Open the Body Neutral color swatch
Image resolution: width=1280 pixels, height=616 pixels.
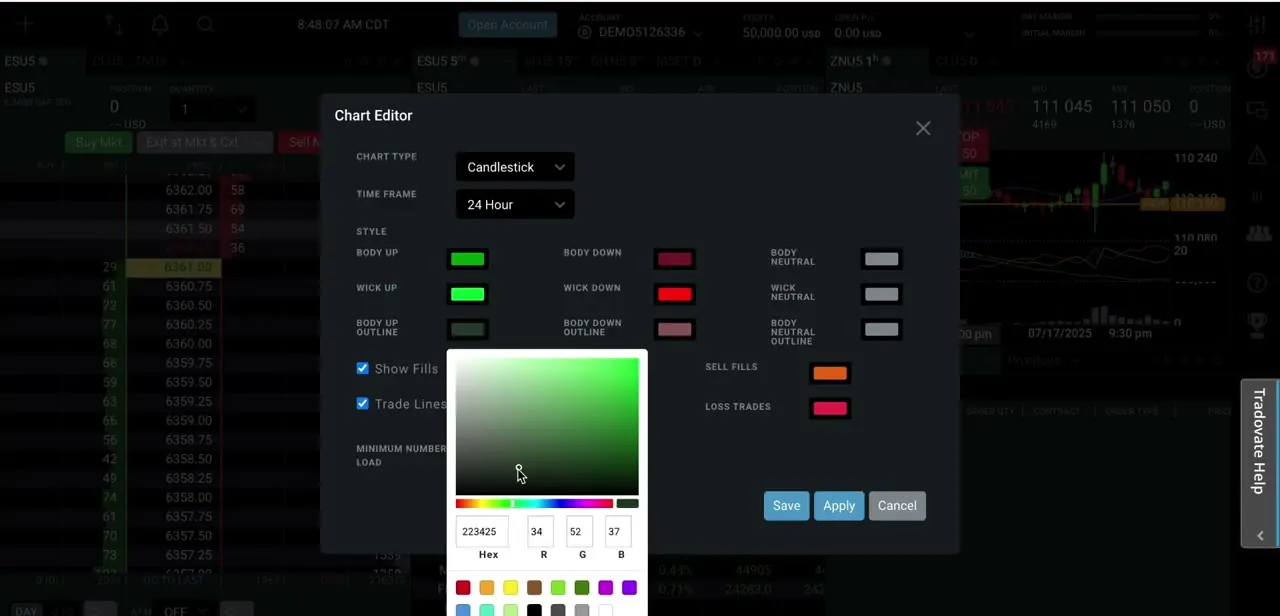coord(881,259)
